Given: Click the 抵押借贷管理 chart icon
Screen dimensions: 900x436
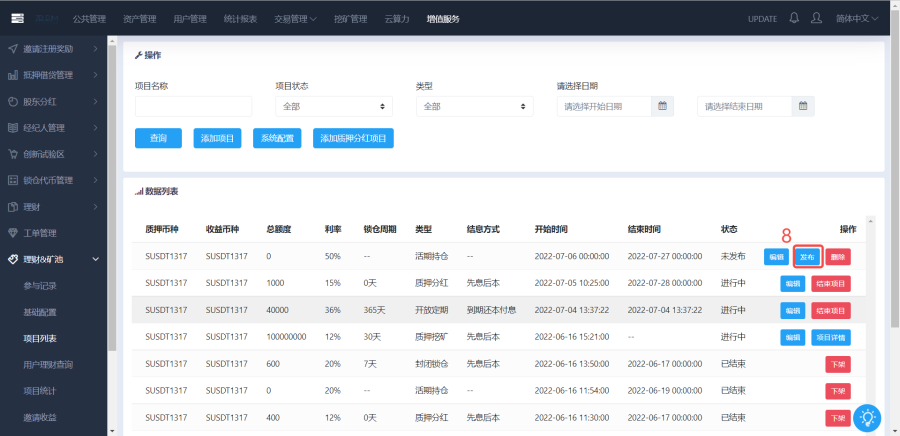Looking at the screenshot, I should tap(13, 75).
